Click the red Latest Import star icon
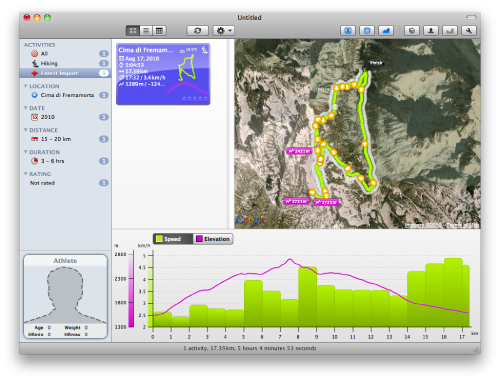Screen dimensions: 500x381 coord(34,73)
